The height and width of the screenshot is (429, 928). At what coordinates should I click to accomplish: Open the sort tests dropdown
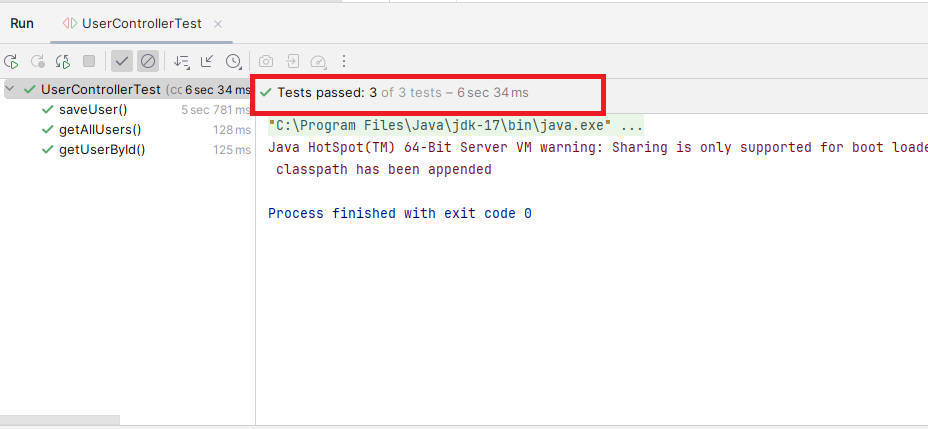(x=182, y=61)
